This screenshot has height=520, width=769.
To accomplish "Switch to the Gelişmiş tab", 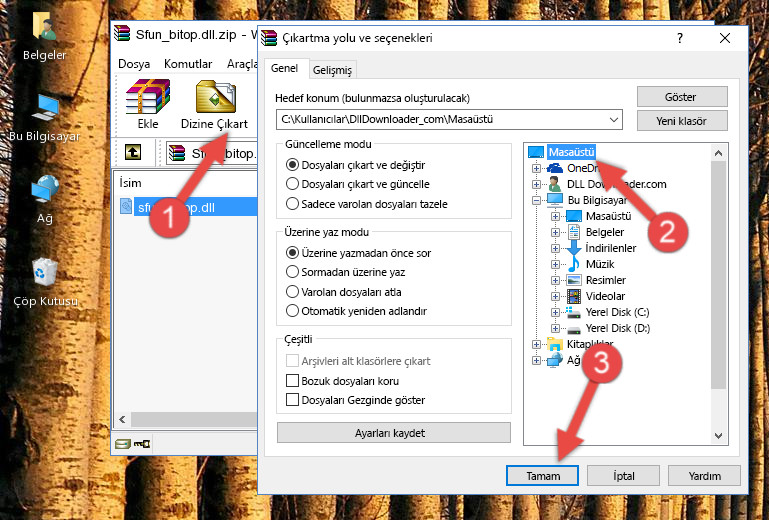I will pyautogui.click(x=332, y=70).
